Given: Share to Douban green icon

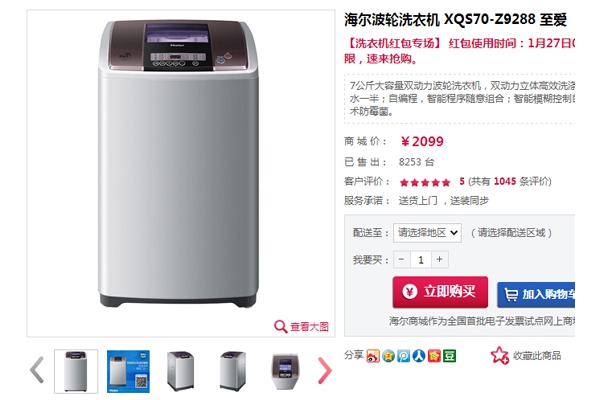Looking at the screenshot, I should pos(450,356).
